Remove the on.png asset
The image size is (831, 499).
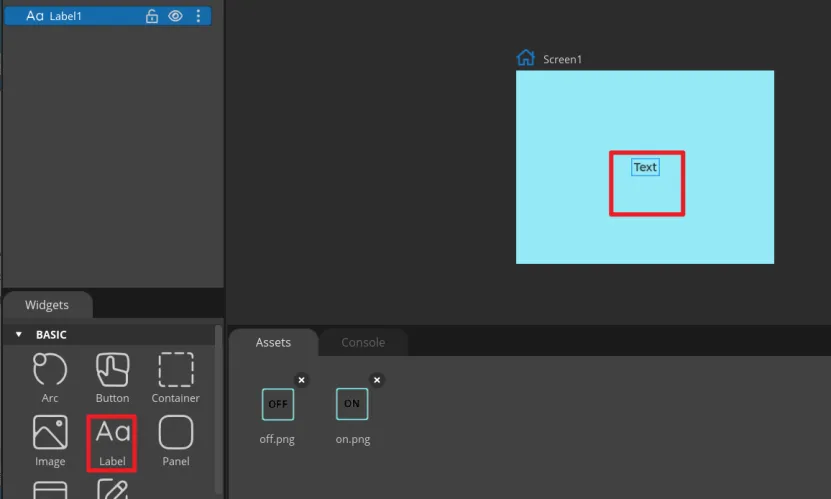tap(376, 380)
